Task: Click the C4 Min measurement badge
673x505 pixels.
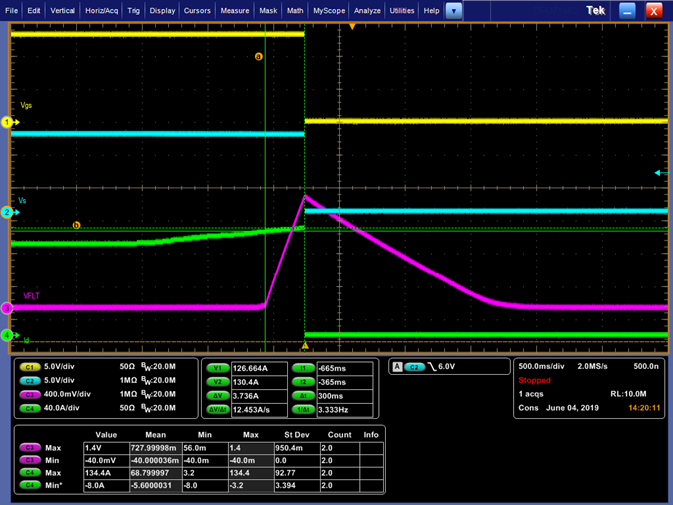Action: point(30,485)
